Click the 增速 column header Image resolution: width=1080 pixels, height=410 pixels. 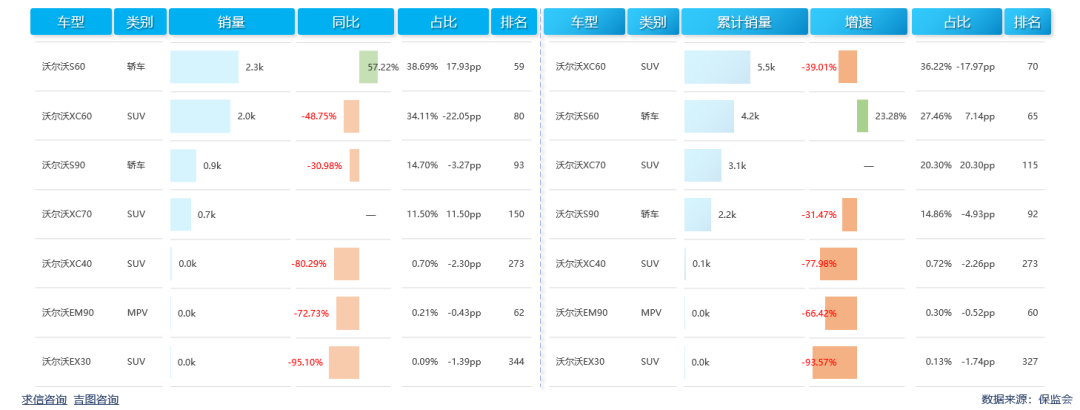(858, 21)
